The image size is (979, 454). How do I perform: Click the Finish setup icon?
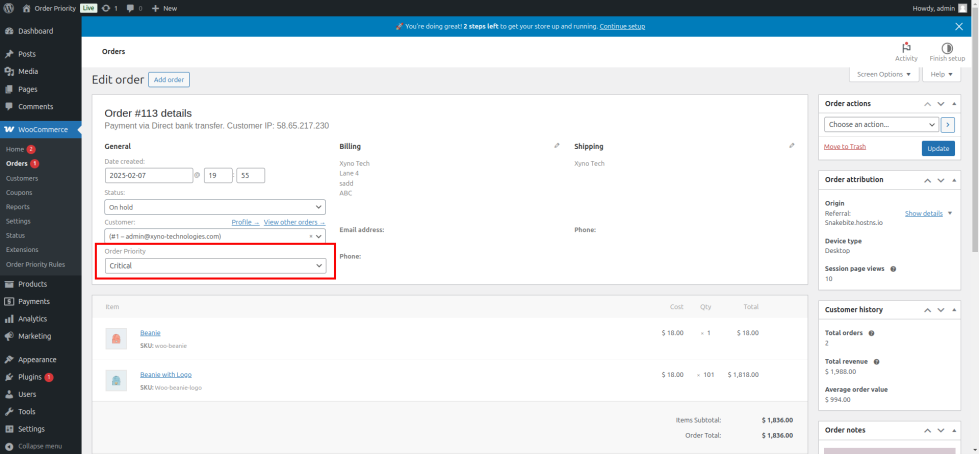point(946,47)
